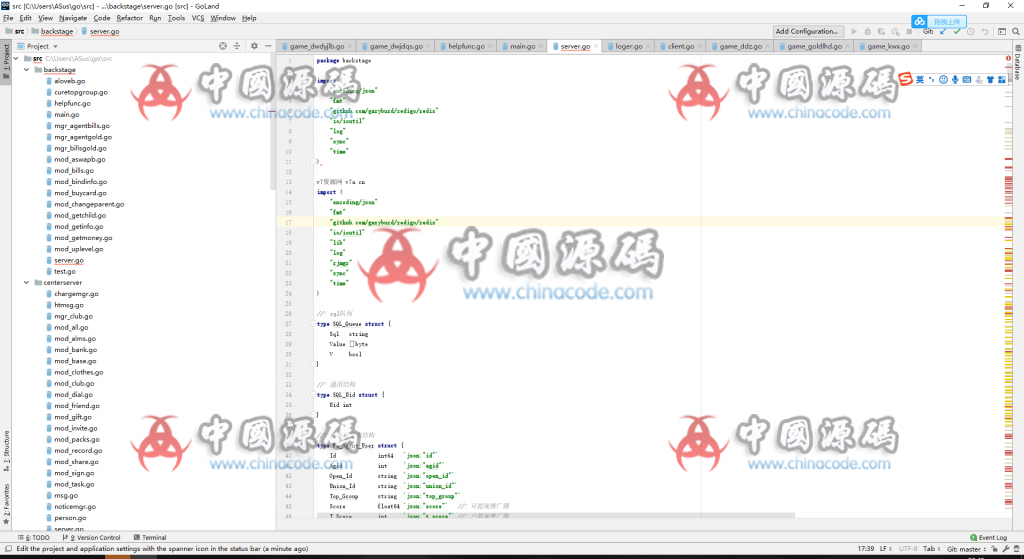The image size is (1024, 559).
Task: Click the Git revert undo icon
Action: click(x=984, y=31)
